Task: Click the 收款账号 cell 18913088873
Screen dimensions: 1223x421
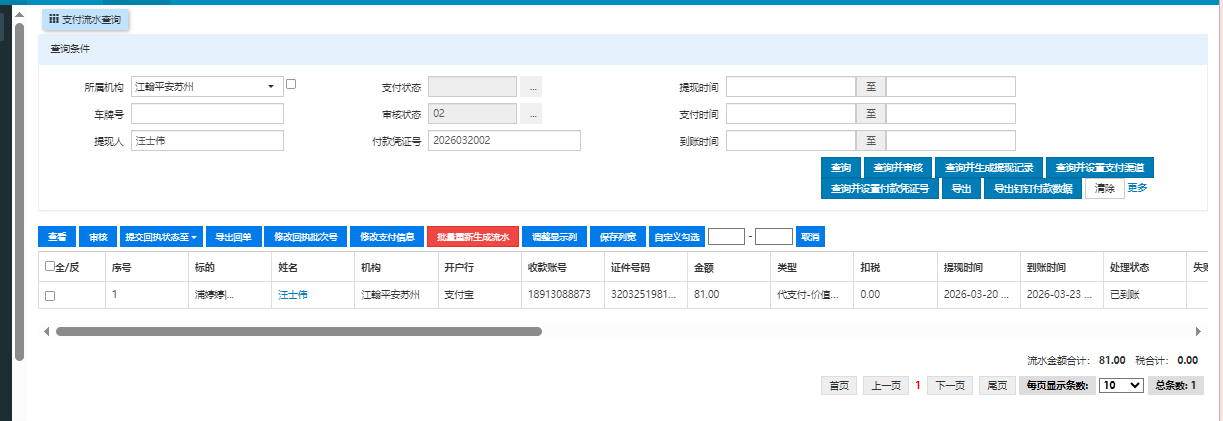Action: (561, 295)
